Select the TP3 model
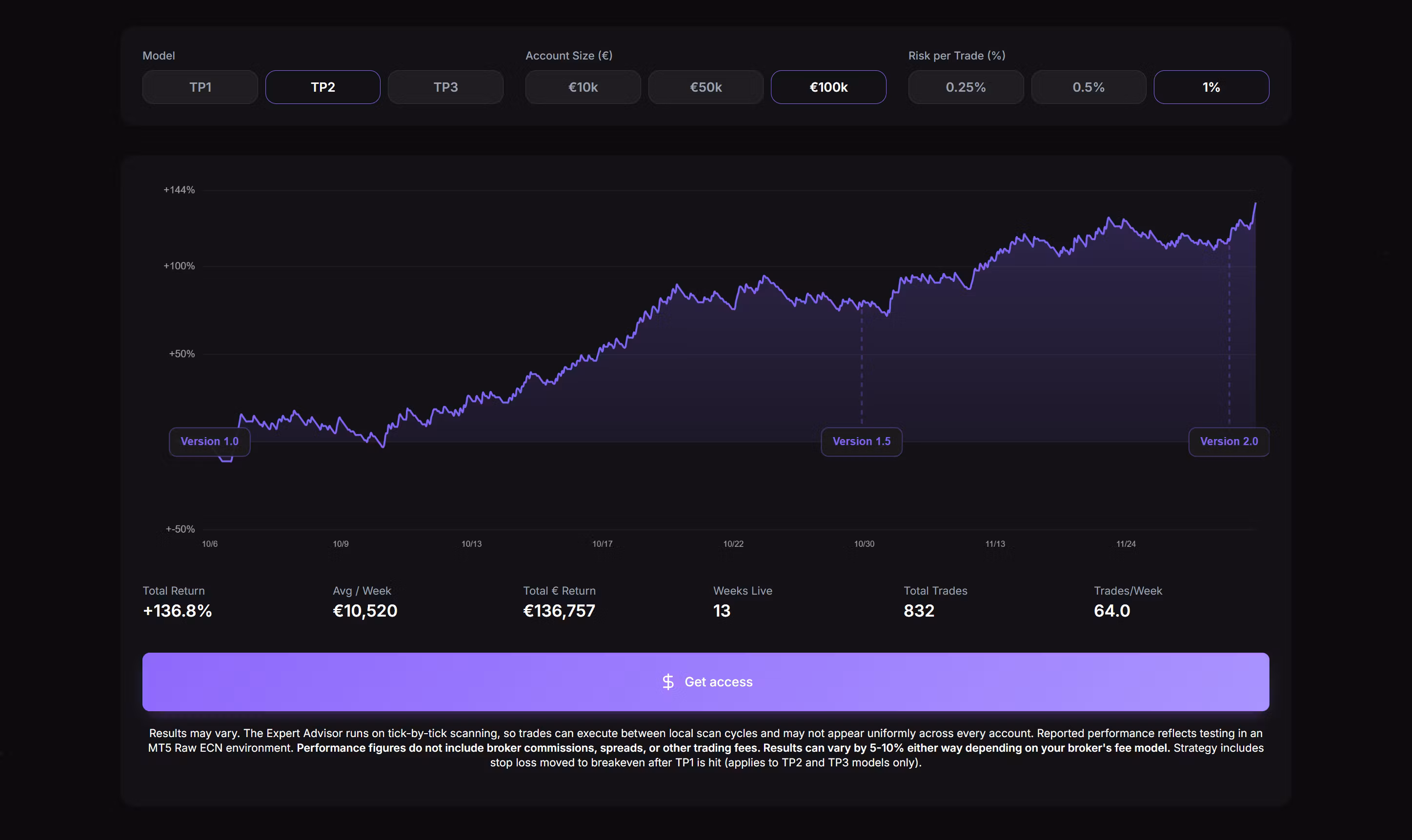Screen dimensions: 1412x840 [445, 87]
